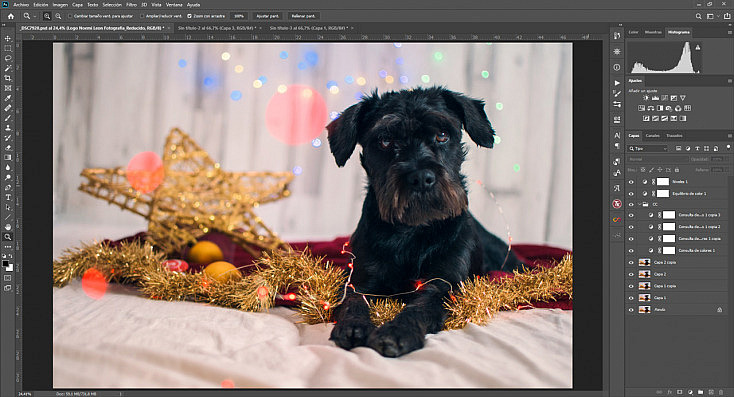Create a new group with folder icon
This screenshot has width=734, height=397.
[700, 392]
